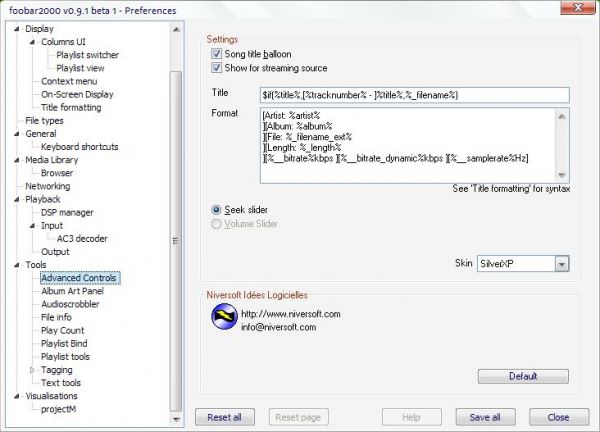The image size is (600, 432).
Task: Toggle Show for streaming source checkbox
Action: click(216, 68)
